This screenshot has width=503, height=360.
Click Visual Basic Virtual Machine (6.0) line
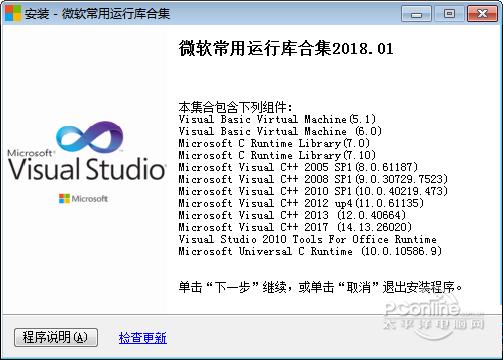[280, 131]
